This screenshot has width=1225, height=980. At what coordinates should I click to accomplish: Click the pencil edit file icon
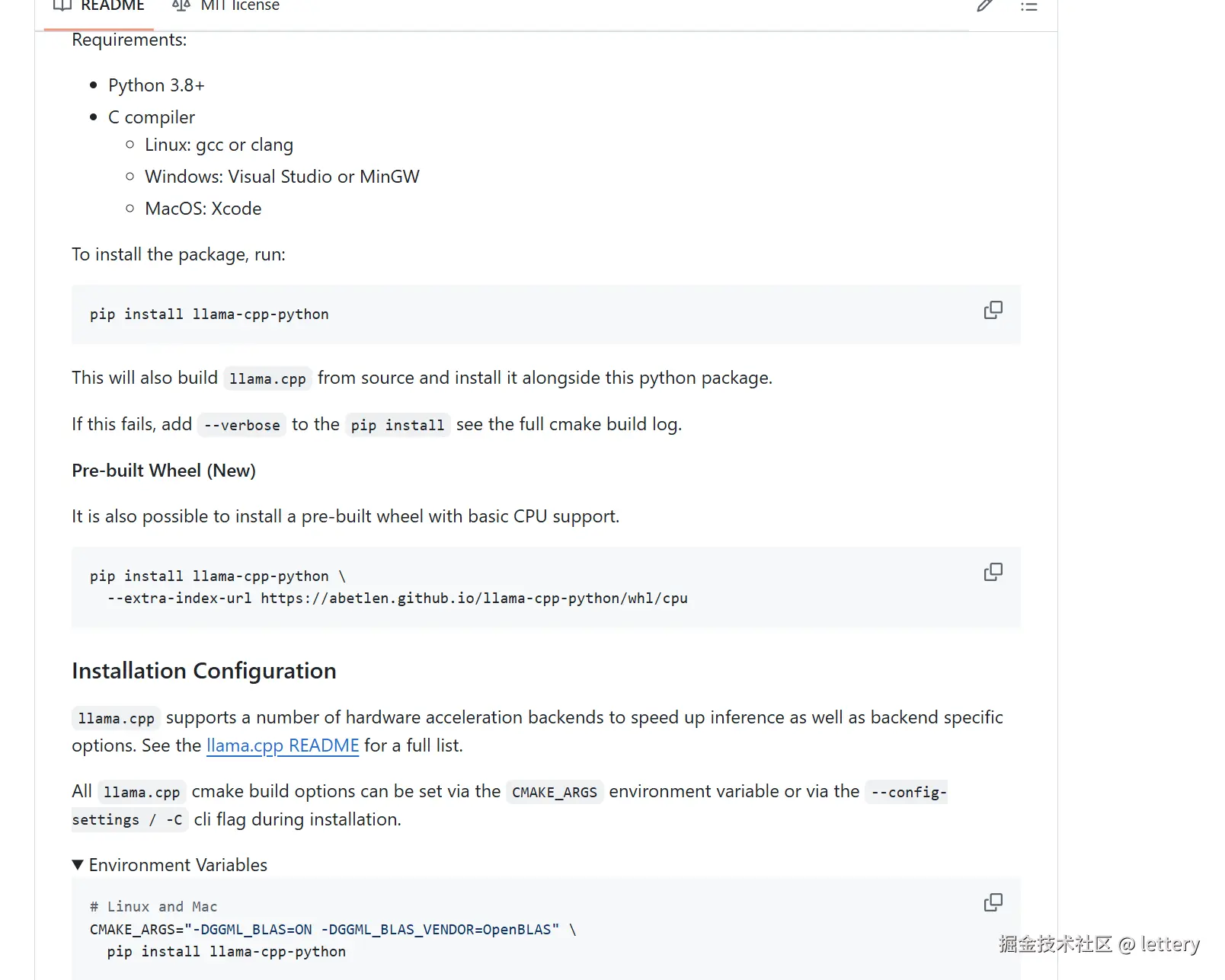tap(984, 6)
